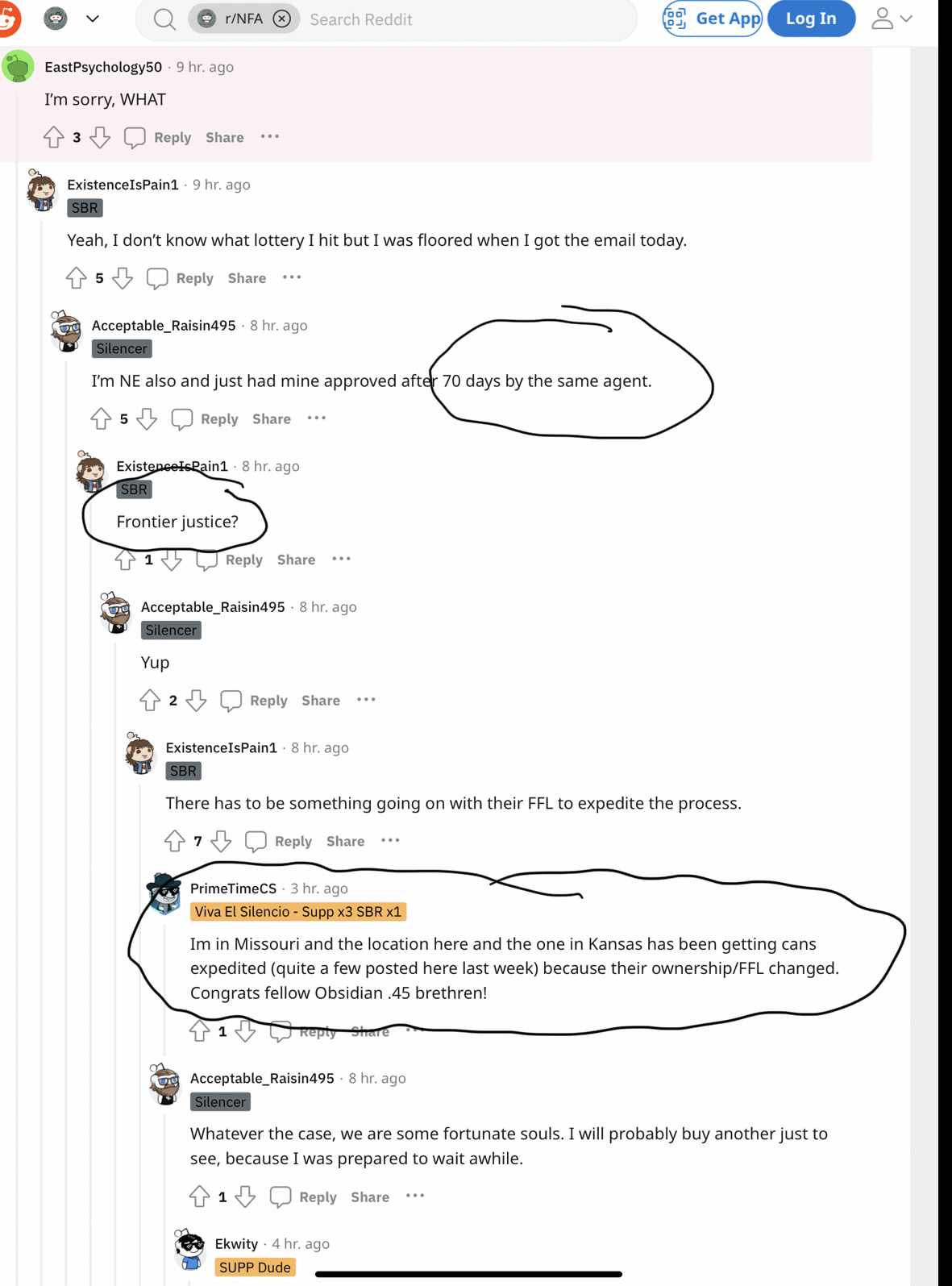Open the user profile dropdown menu
The width and height of the screenshot is (952, 1286).
(892, 19)
